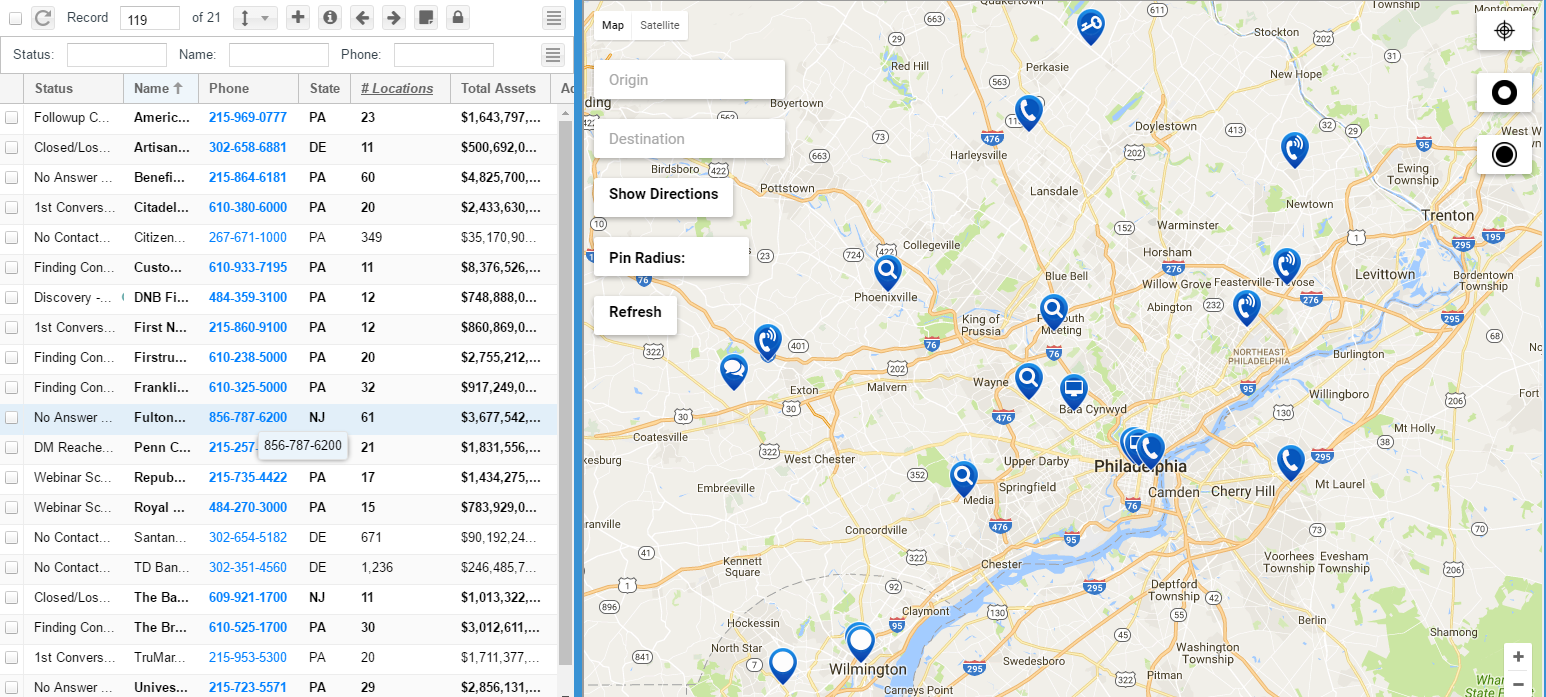Select the ringing phone pin near Abington
The width and height of the screenshot is (1546, 697).
(1246, 308)
